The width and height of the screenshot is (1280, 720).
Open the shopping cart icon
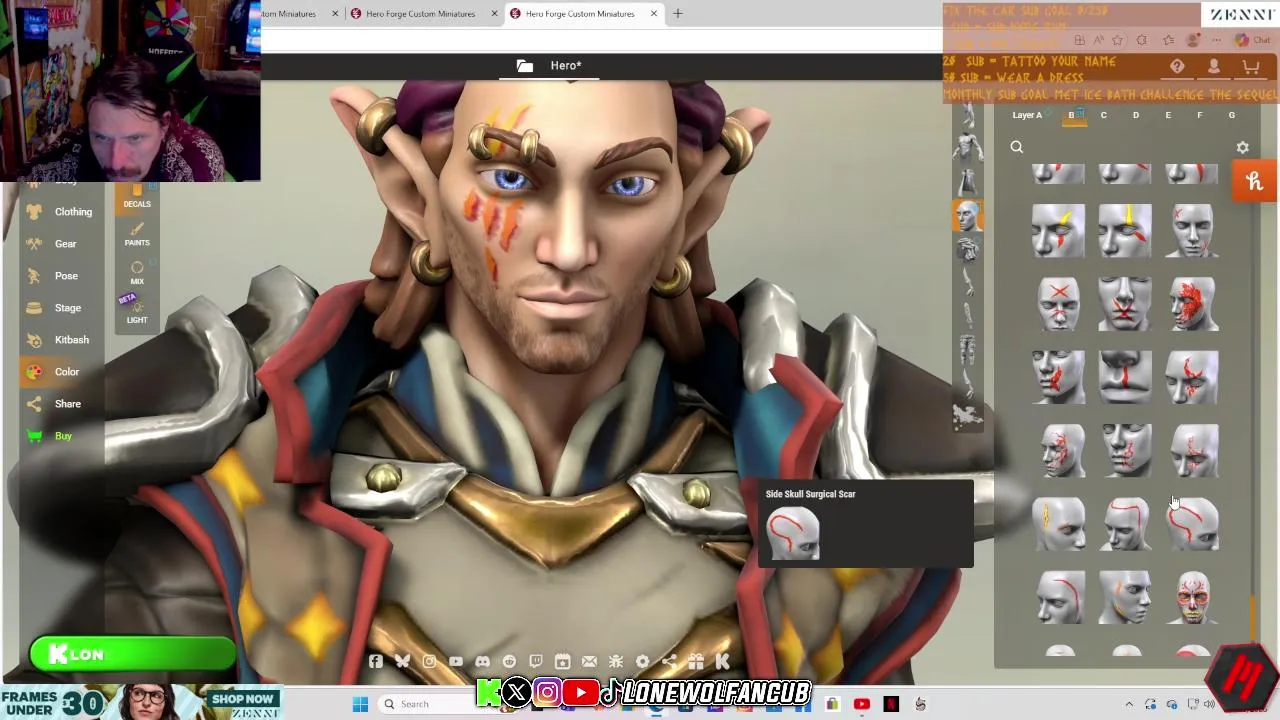[x=1250, y=66]
